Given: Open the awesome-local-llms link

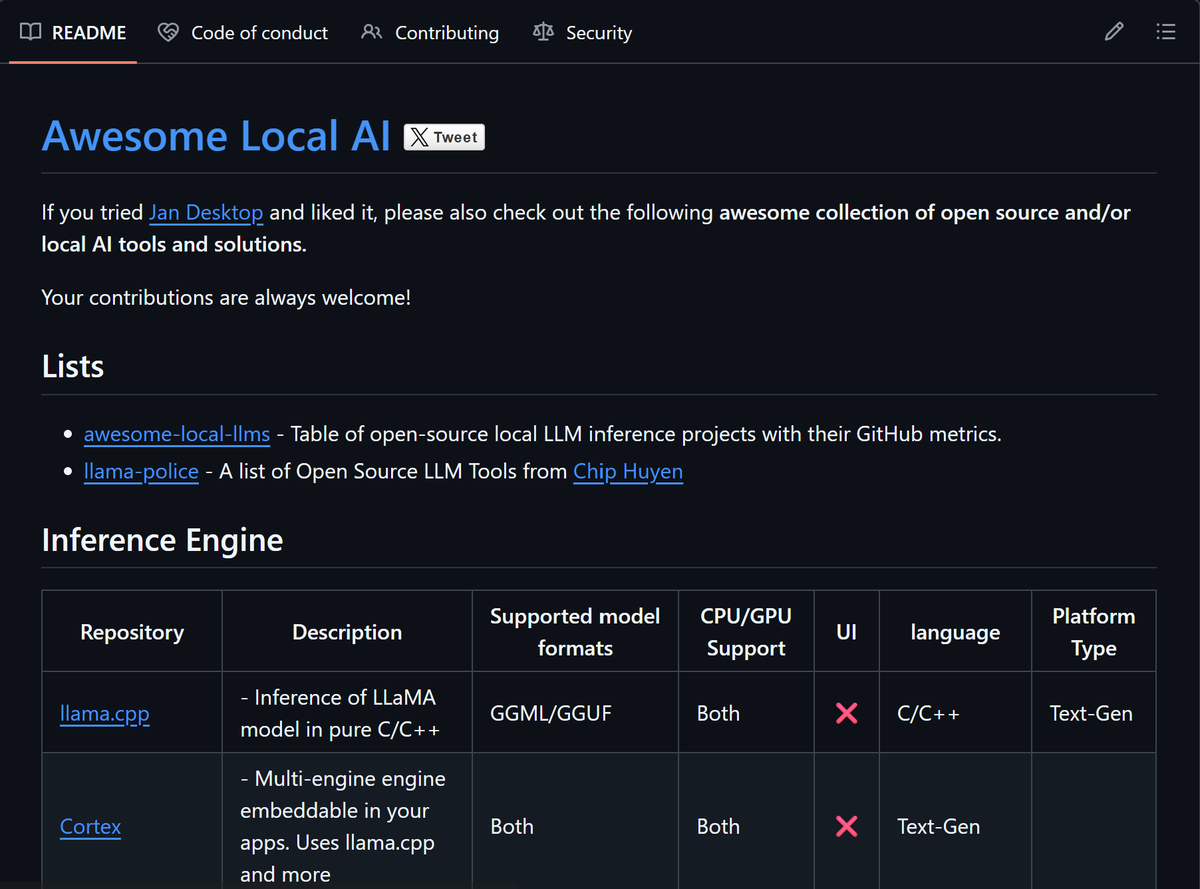Looking at the screenshot, I should (x=177, y=434).
